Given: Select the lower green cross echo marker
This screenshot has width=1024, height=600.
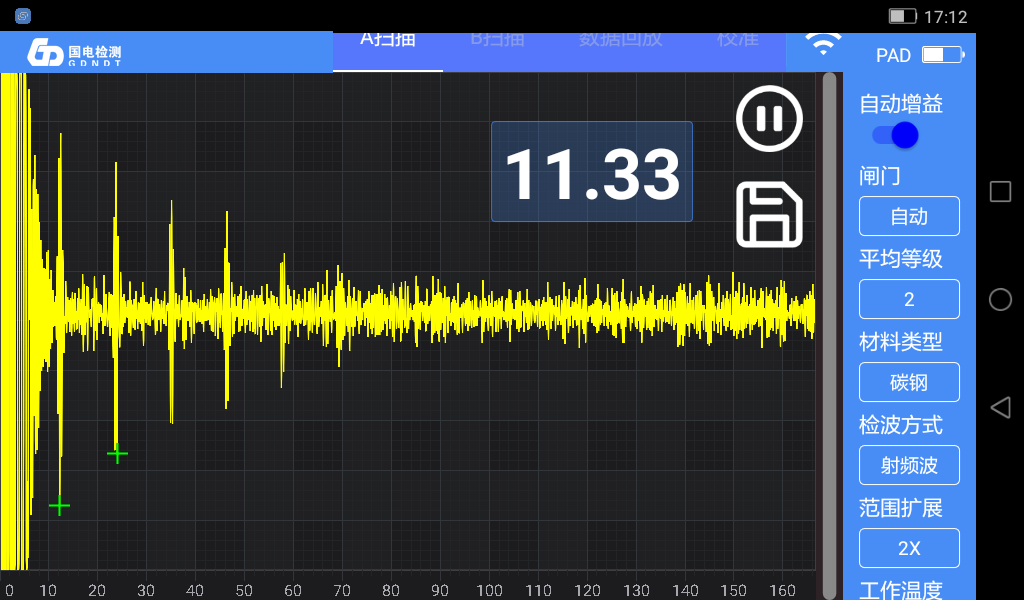Looking at the screenshot, I should 59,506.
